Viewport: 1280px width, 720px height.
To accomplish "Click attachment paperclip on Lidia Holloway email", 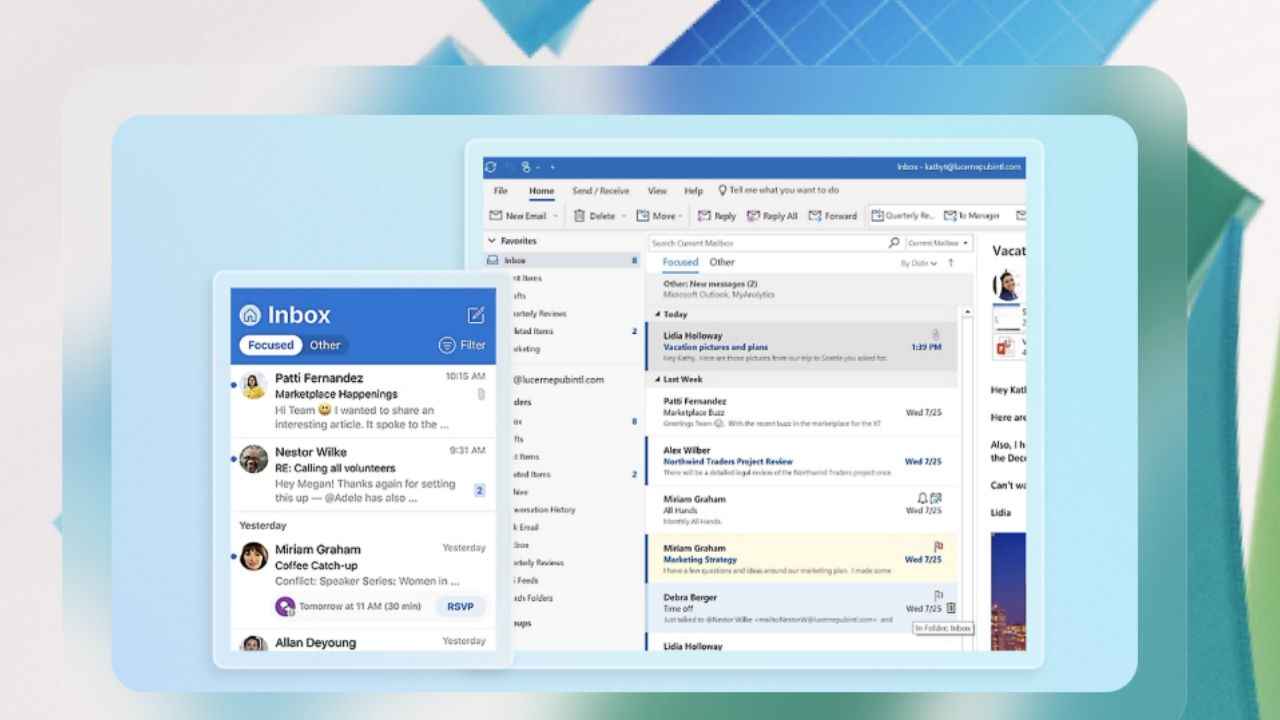I will point(936,334).
